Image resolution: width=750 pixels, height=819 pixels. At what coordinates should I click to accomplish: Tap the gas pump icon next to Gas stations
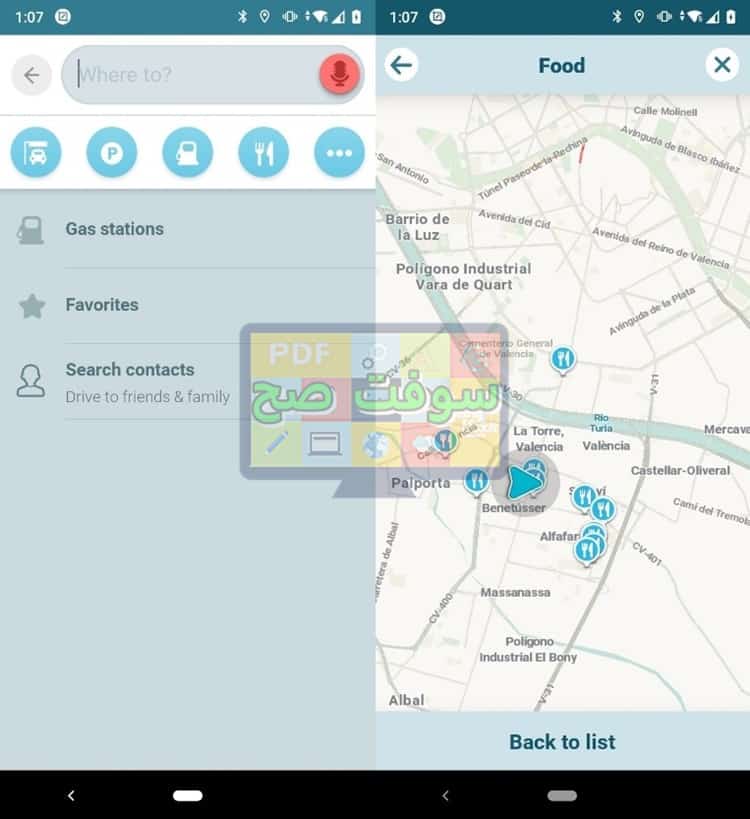click(30, 230)
